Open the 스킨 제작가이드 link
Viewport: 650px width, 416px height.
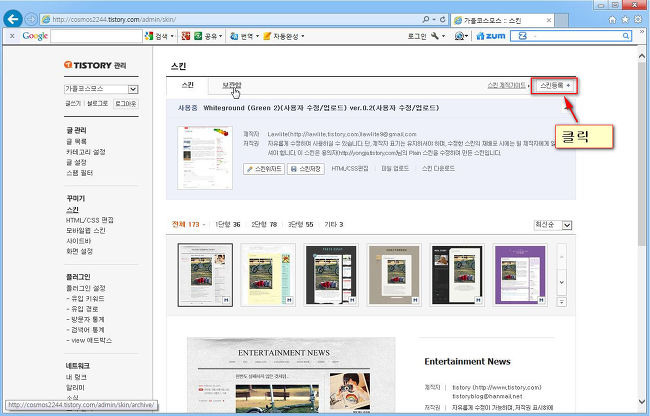[507, 85]
